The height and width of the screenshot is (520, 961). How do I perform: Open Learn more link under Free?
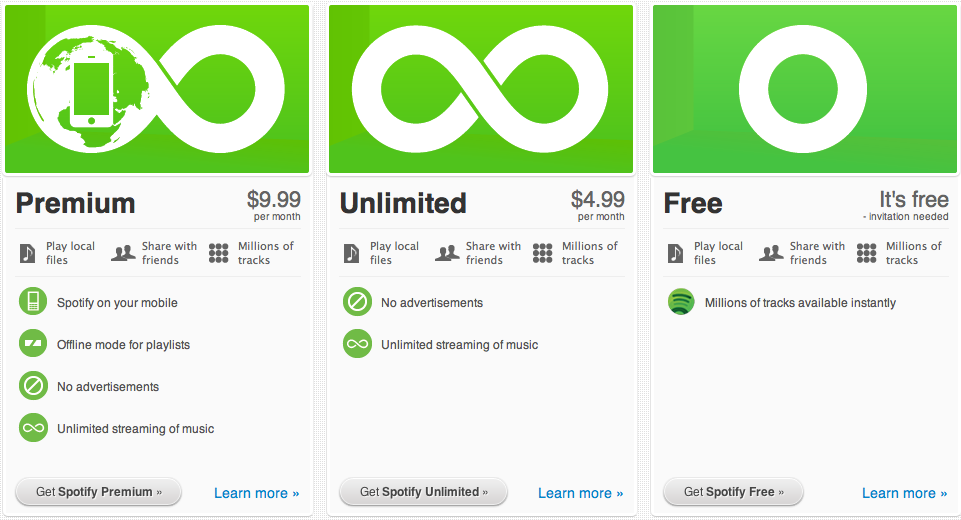[x=905, y=493]
